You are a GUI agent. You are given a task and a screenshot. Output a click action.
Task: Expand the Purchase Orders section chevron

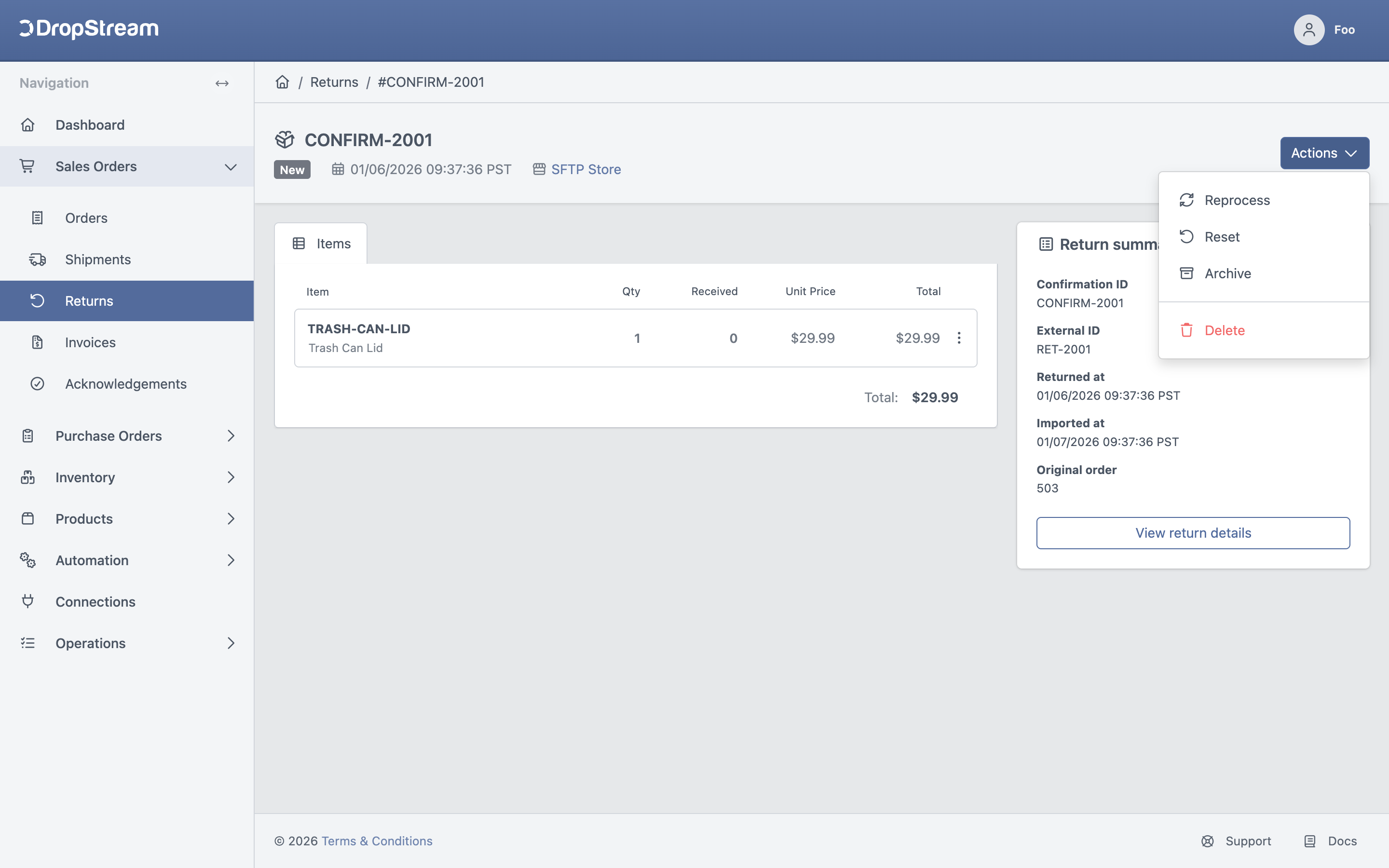coord(231,436)
